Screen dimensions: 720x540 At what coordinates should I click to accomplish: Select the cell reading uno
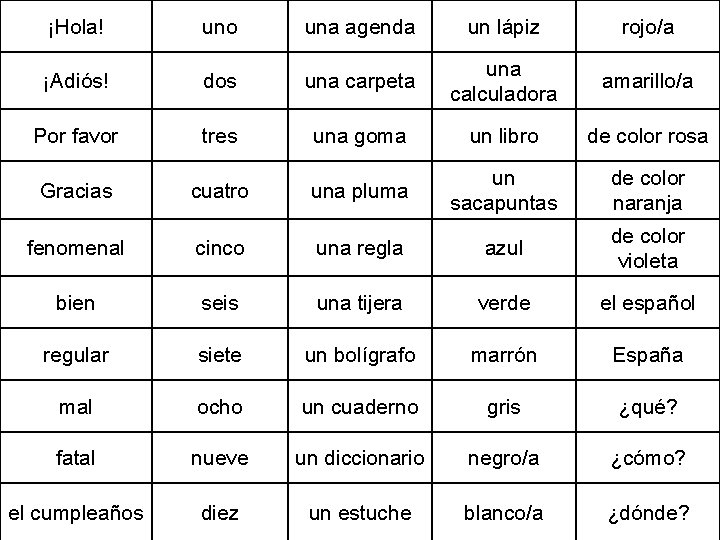click(220, 27)
